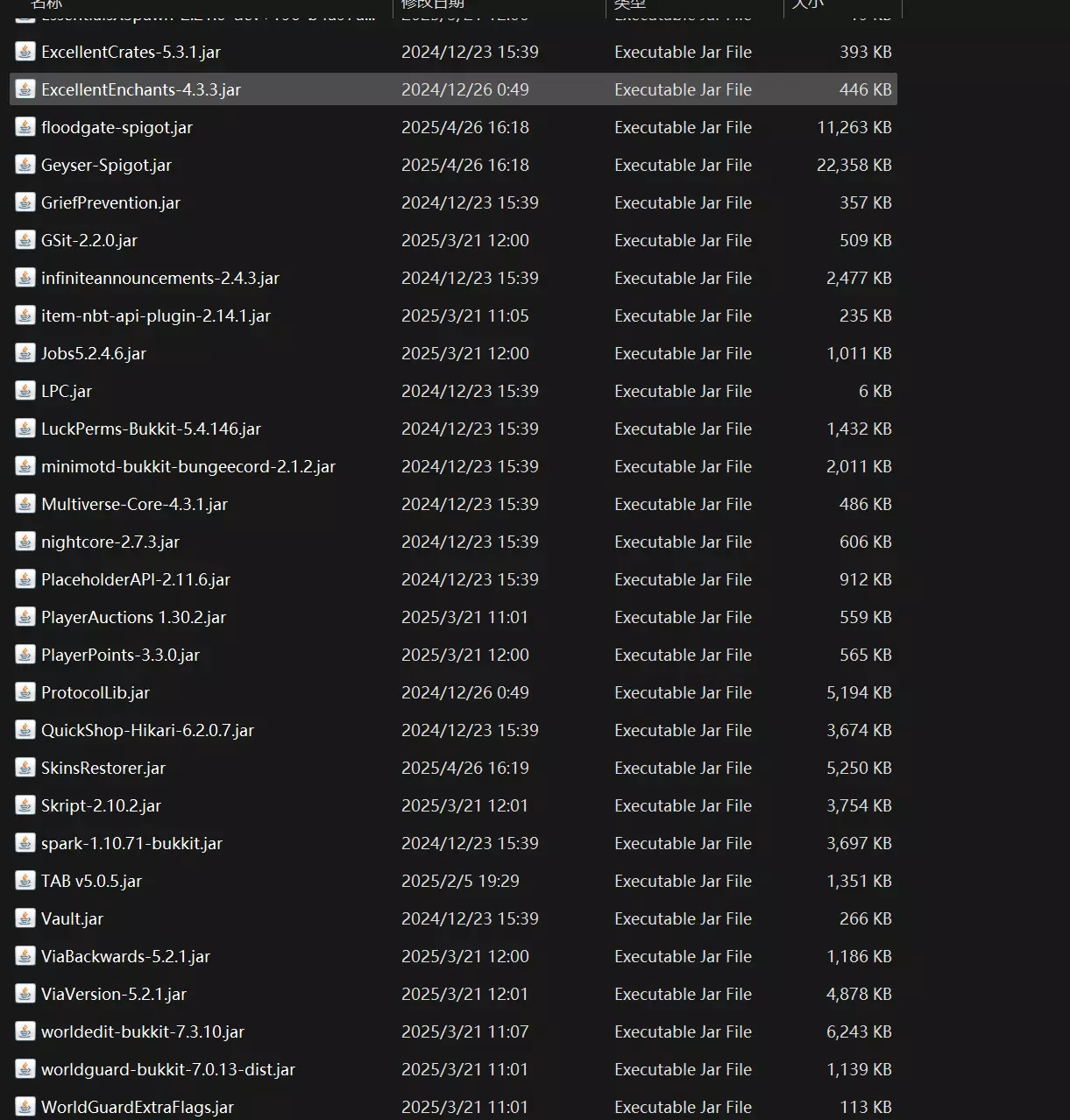Screen dimensions: 1070x1120
Task: Click the icon of LuckPerms-Bukkit-5.4.146.jar
Action: click(x=25, y=429)
